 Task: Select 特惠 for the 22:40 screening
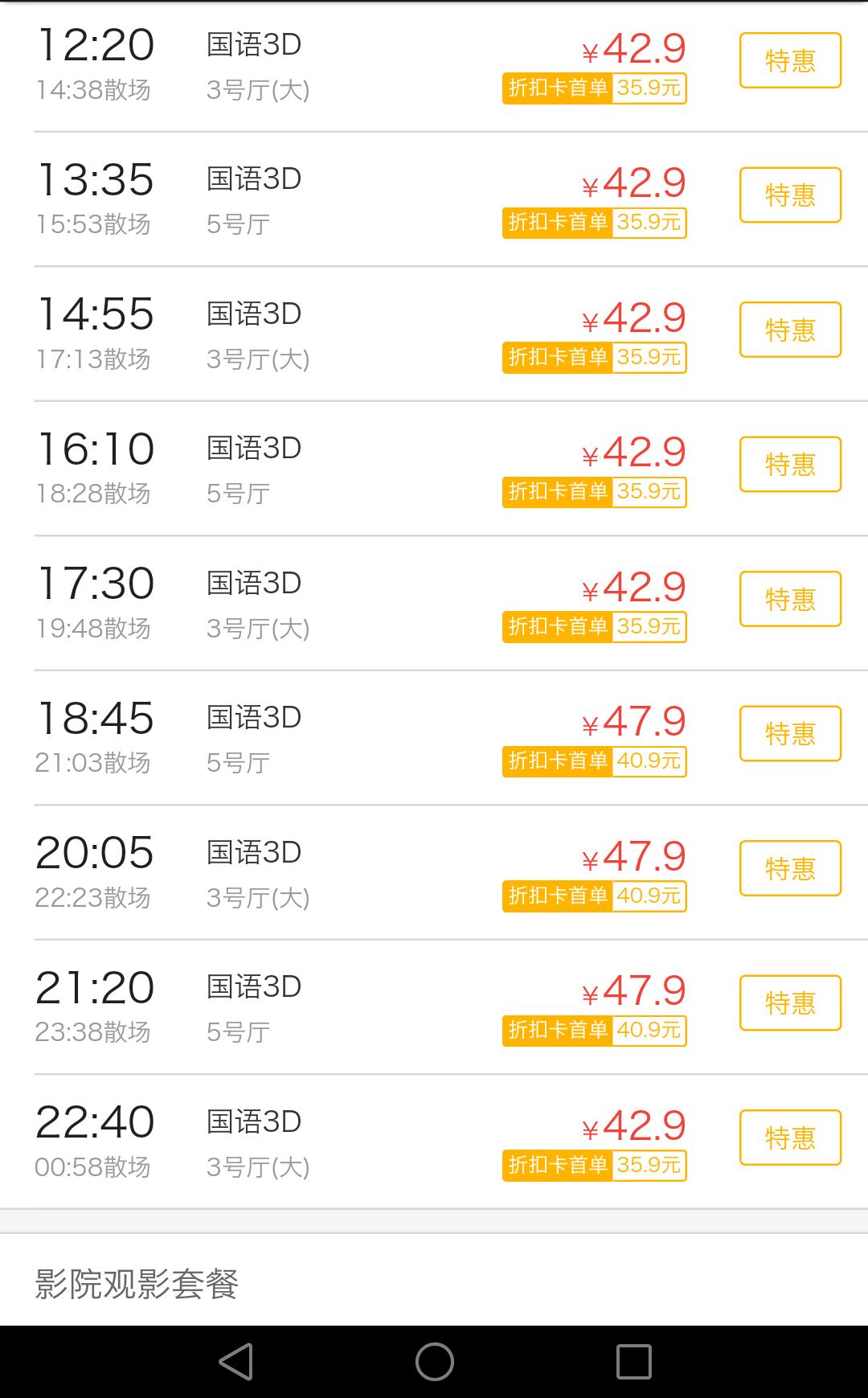(x=790, y=1138)
